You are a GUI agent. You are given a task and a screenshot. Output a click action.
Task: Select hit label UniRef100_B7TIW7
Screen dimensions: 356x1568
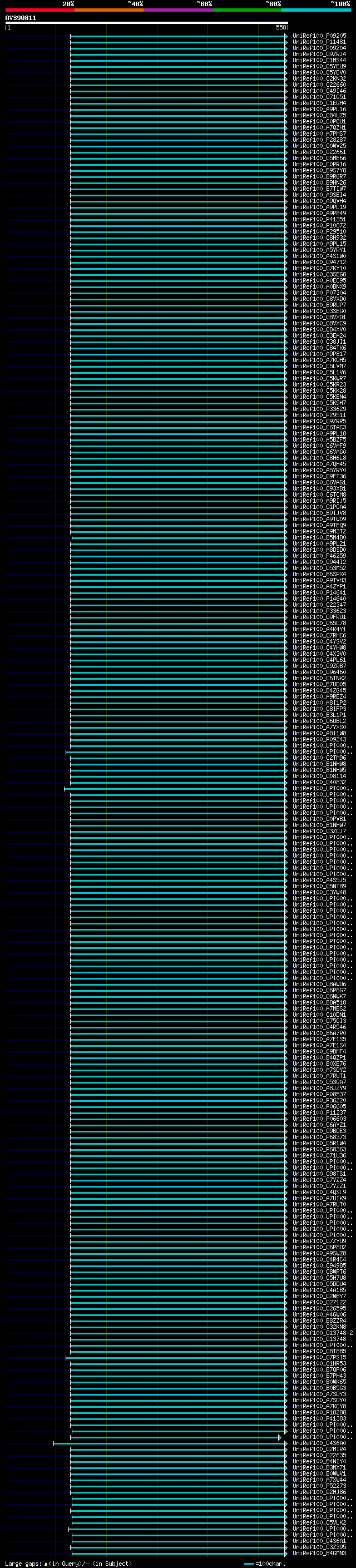point(319,189)
